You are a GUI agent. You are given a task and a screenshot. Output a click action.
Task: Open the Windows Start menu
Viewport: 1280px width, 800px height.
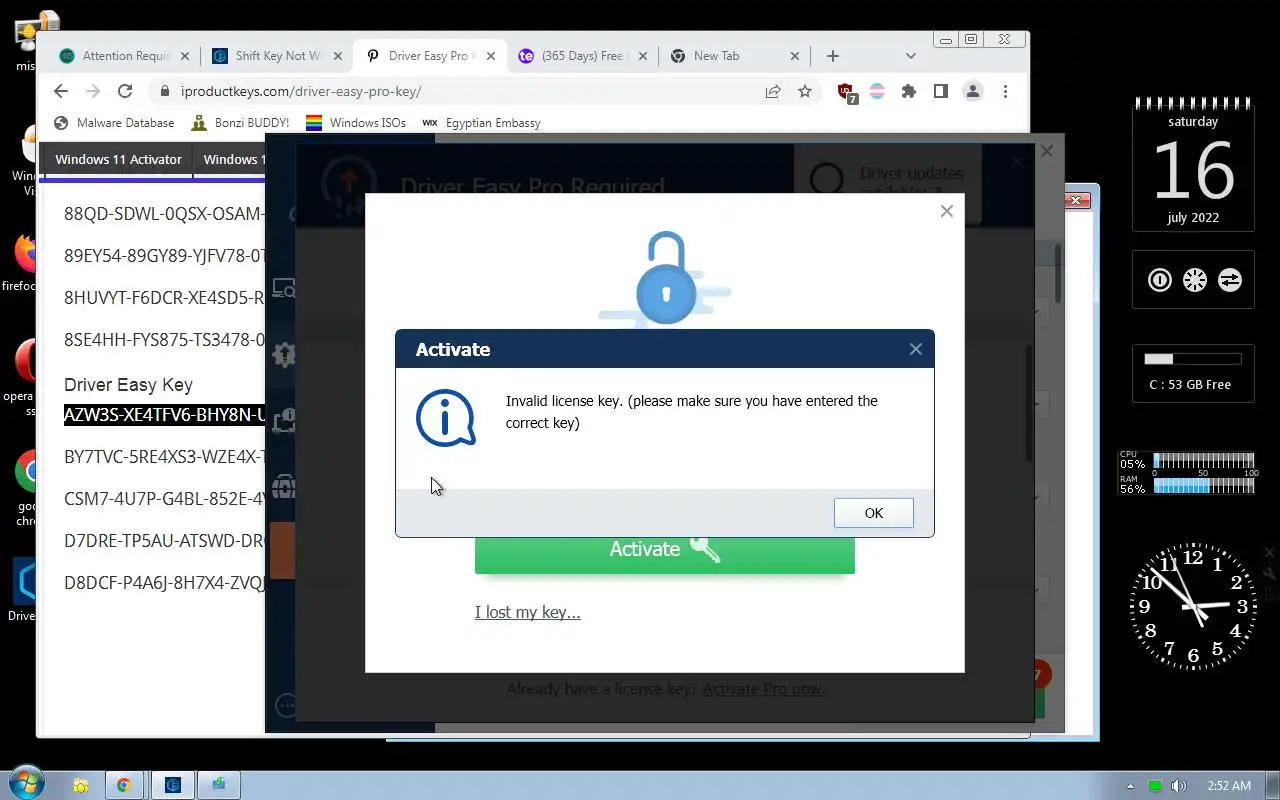25,784
